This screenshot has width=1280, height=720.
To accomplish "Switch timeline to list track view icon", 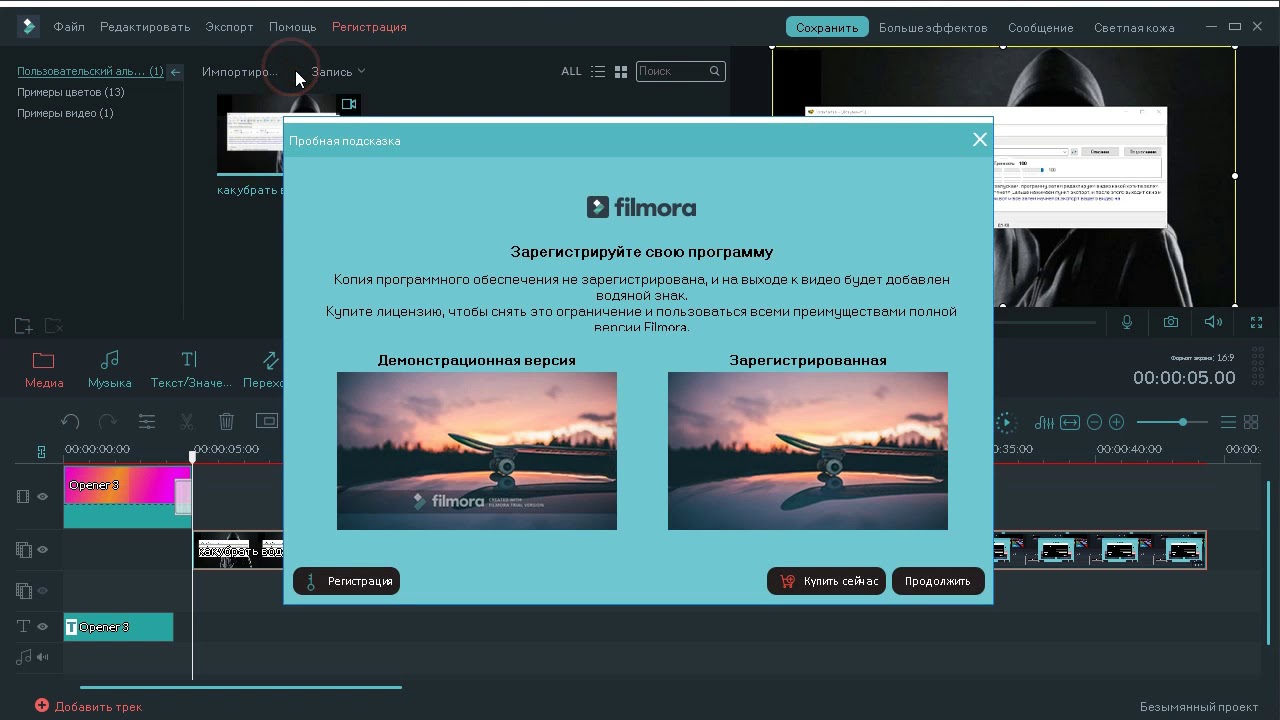I will (x=1228, y=423).
